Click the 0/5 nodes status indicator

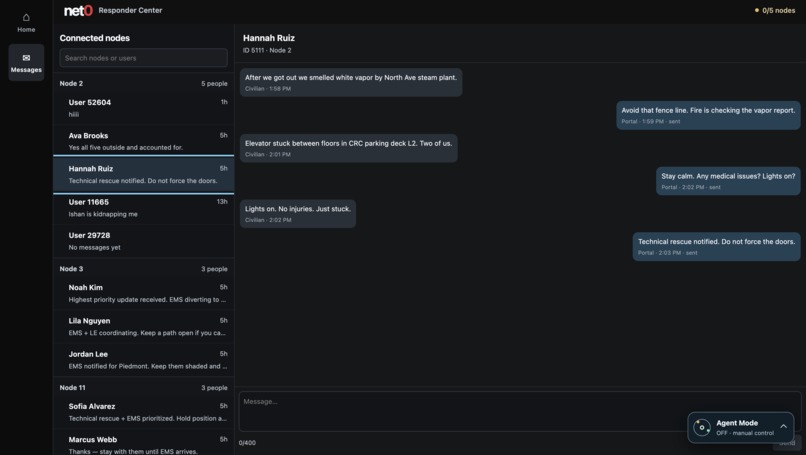775,10
